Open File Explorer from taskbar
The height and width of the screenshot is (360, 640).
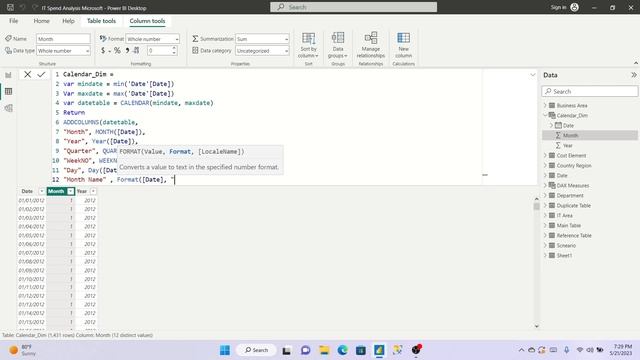pos(324,350)
